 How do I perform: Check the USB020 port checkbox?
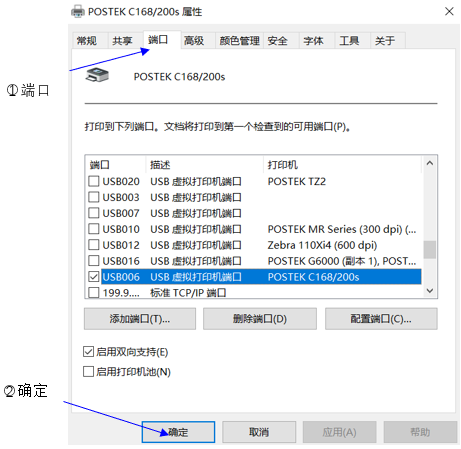(x=94, y=181)
